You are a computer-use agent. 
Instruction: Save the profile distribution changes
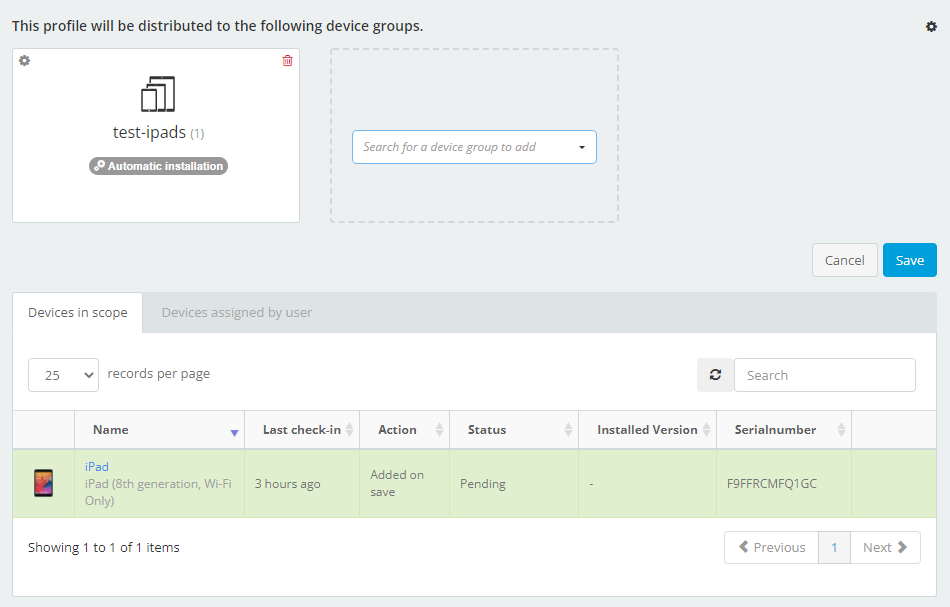[909, 260]
